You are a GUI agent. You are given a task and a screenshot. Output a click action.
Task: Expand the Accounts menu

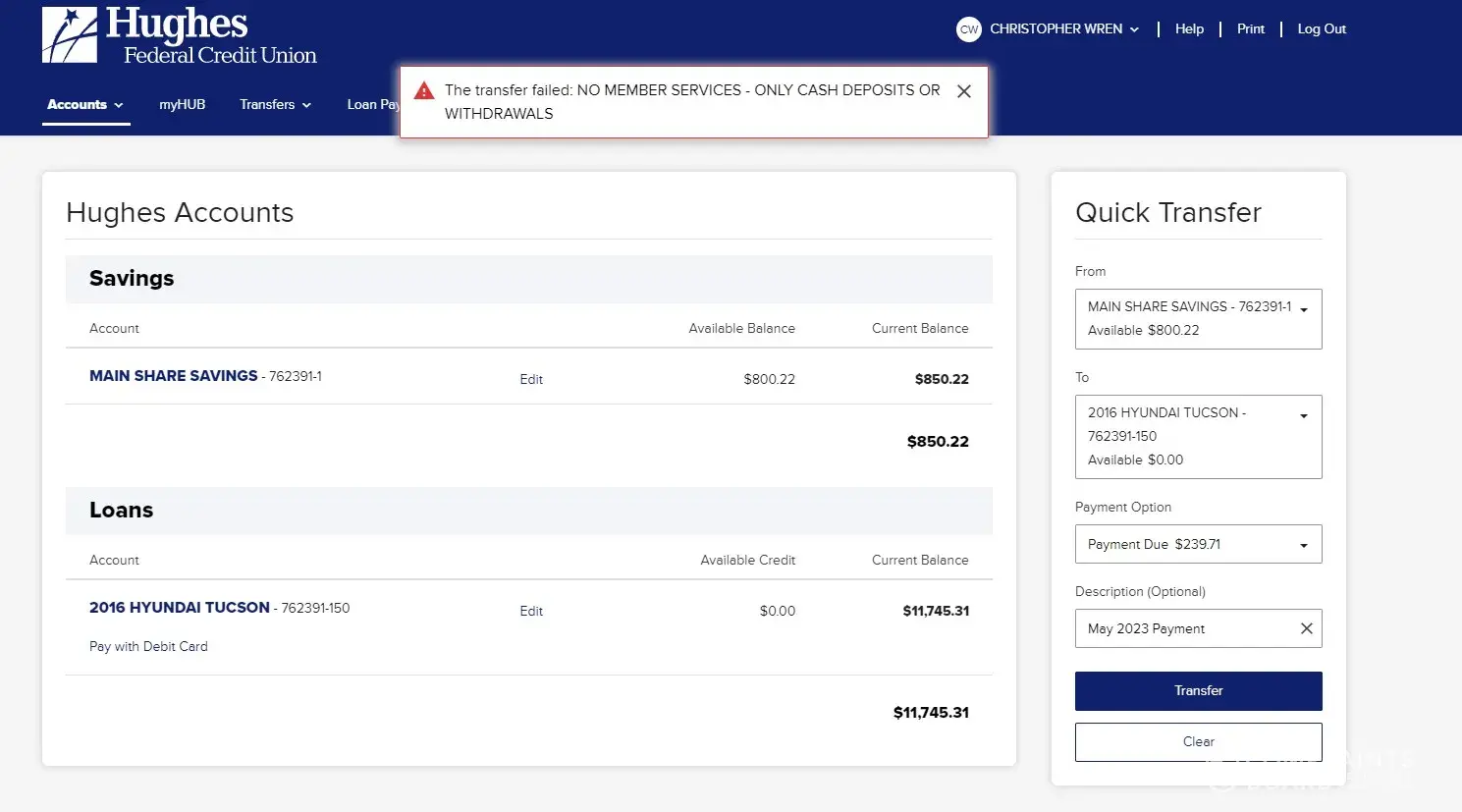(85, 105)
